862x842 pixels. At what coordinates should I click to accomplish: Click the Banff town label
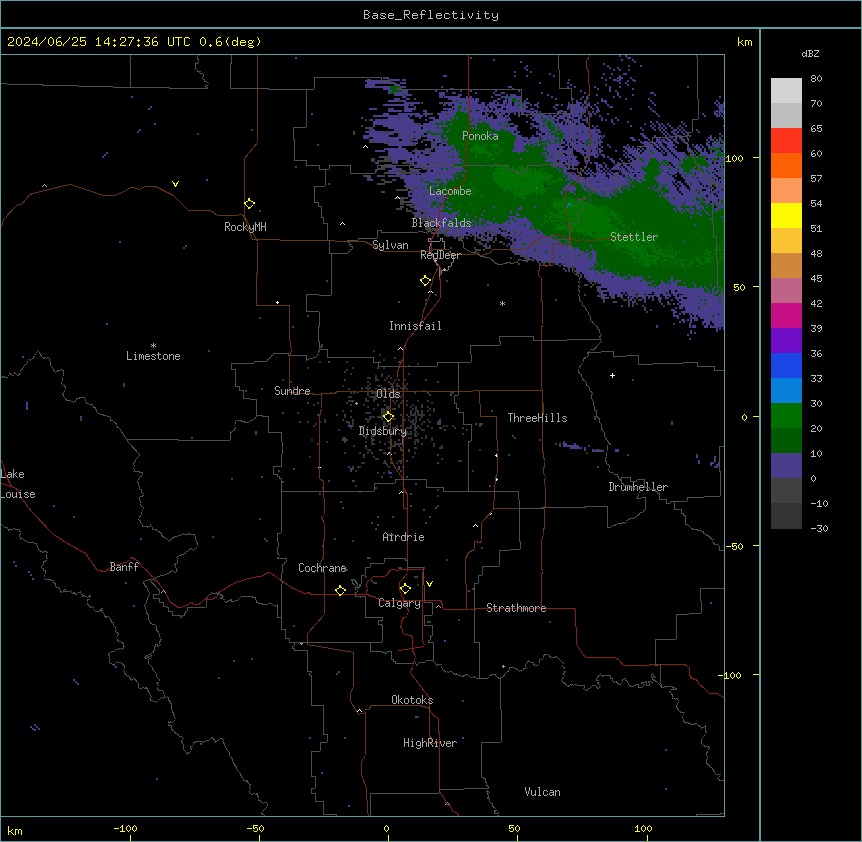click(124, 567)
